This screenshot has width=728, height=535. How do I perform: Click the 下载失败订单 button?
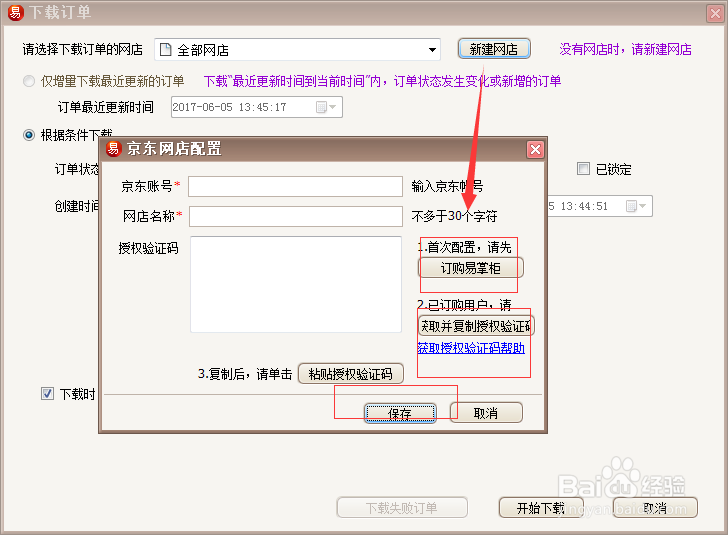[x=402, y=508]
